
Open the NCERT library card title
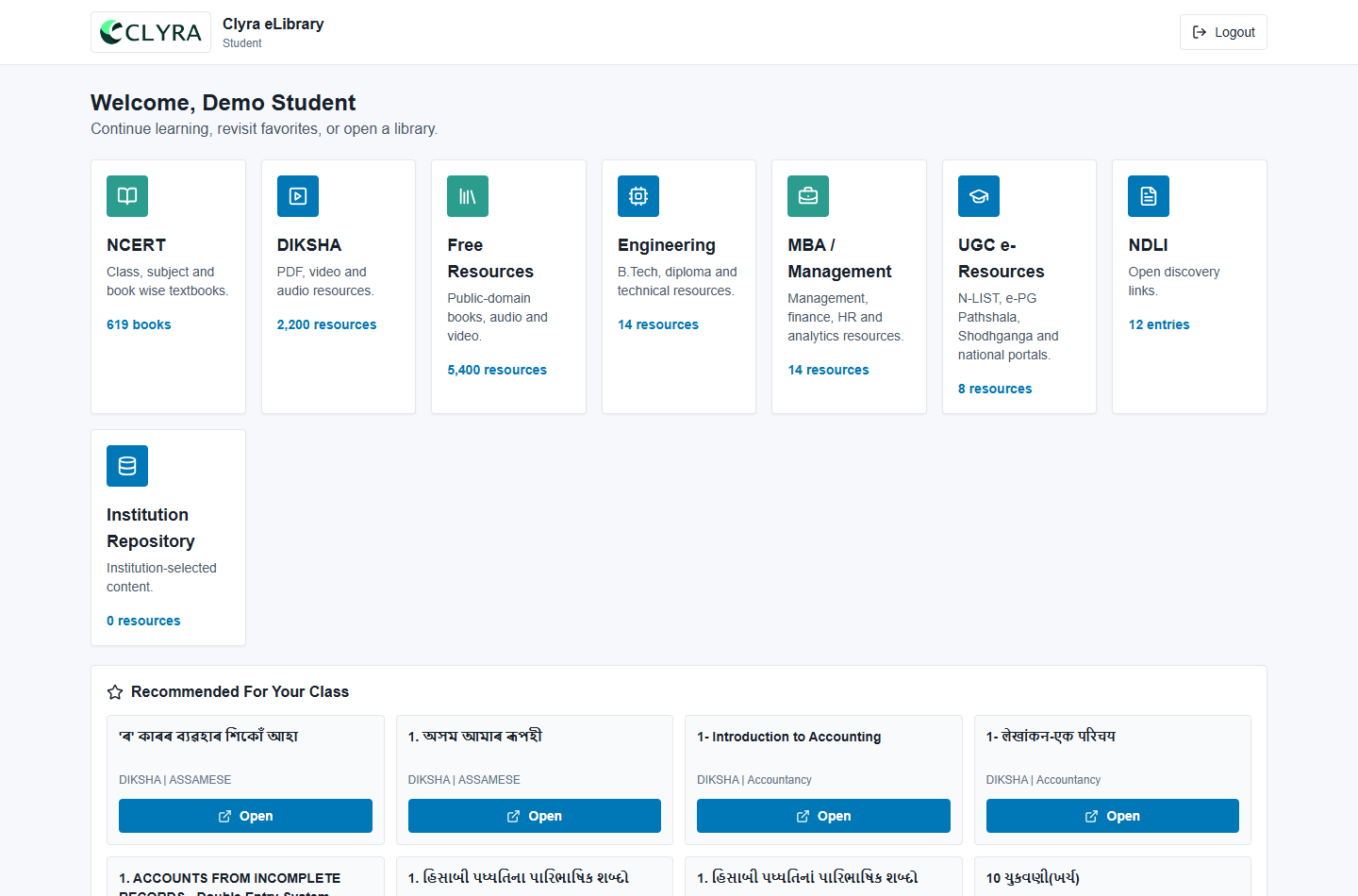136,245
